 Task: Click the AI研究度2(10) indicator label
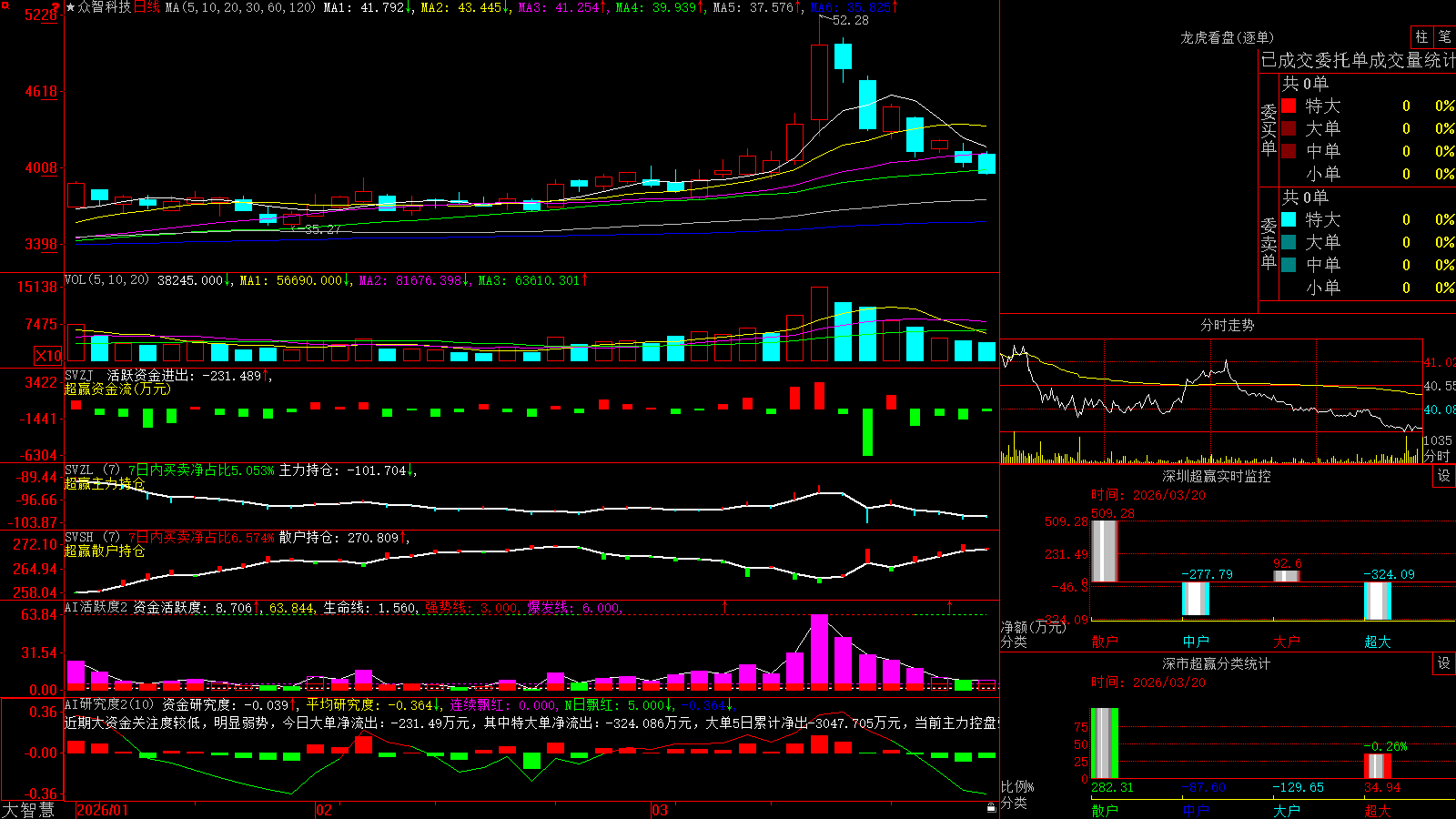click(110, 704)
